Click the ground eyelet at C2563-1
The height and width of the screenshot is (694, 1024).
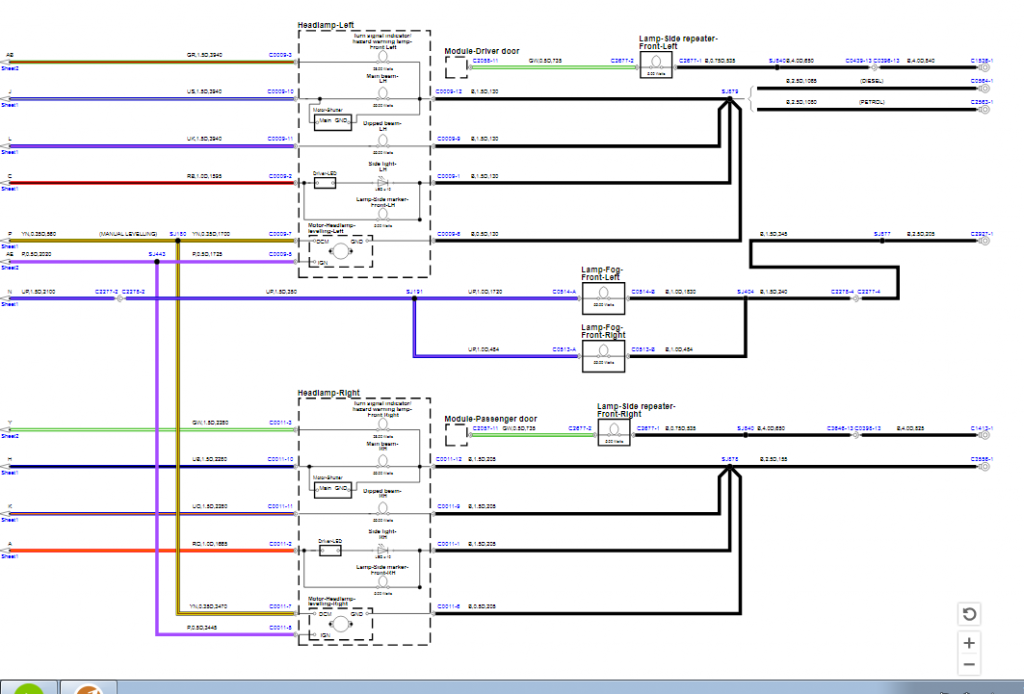[x=984, y=109]
